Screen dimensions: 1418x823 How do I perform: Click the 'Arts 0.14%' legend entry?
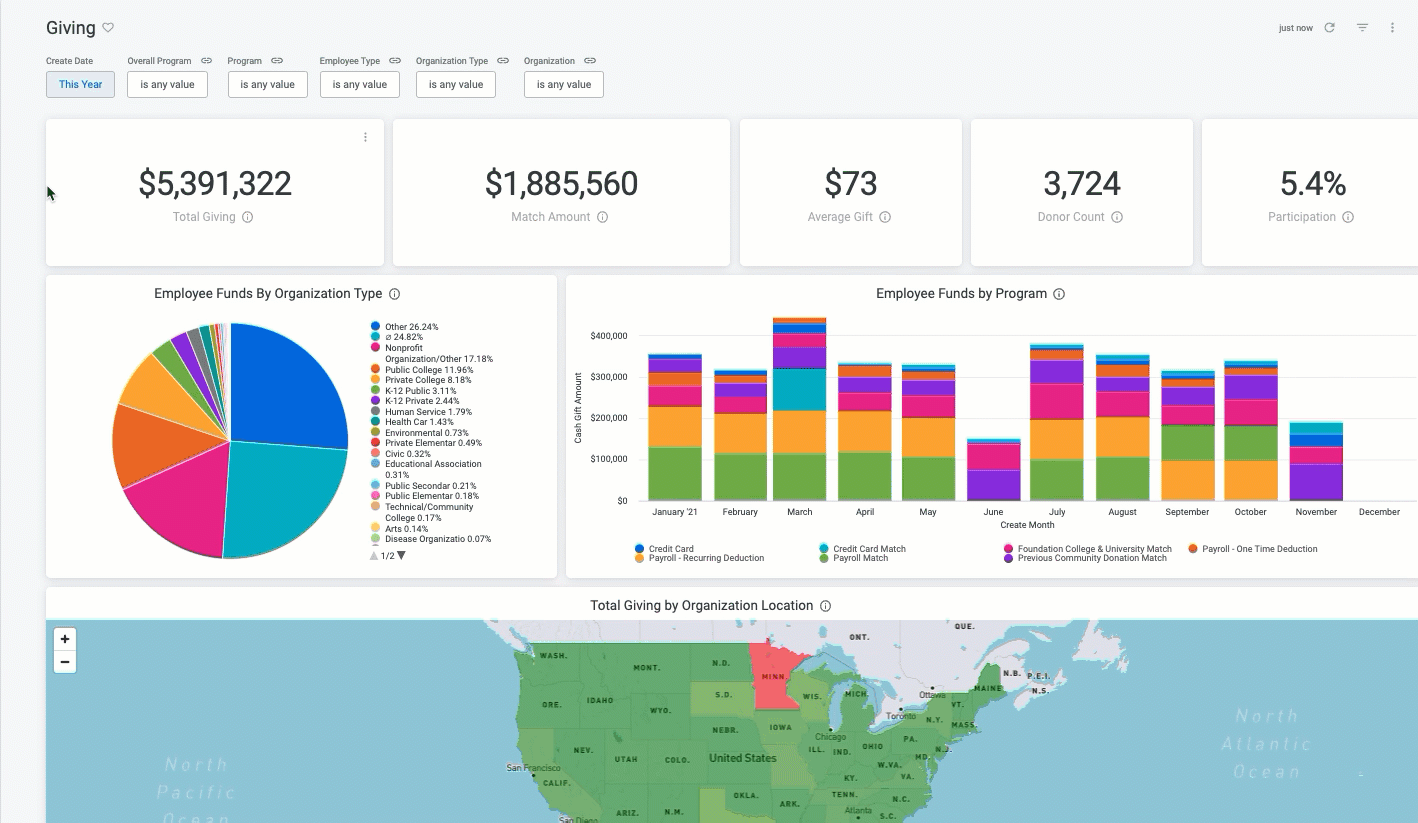399,528
